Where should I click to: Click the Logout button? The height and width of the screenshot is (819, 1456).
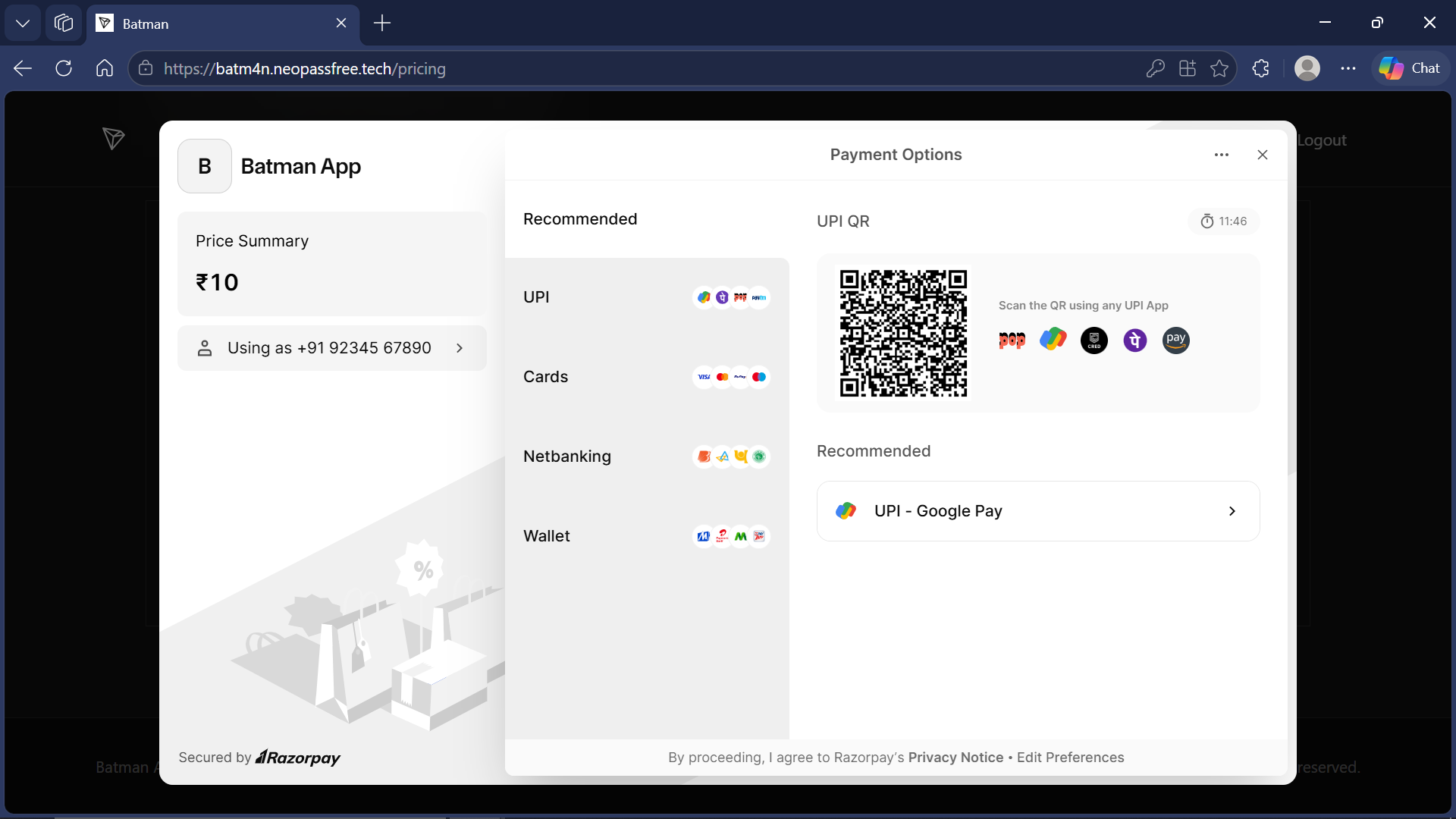point(1321,140)
